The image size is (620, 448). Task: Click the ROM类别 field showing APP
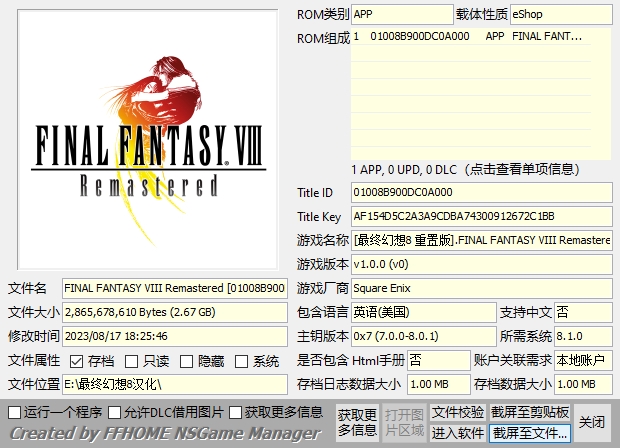pyautogui.click(x=402, y=14)
